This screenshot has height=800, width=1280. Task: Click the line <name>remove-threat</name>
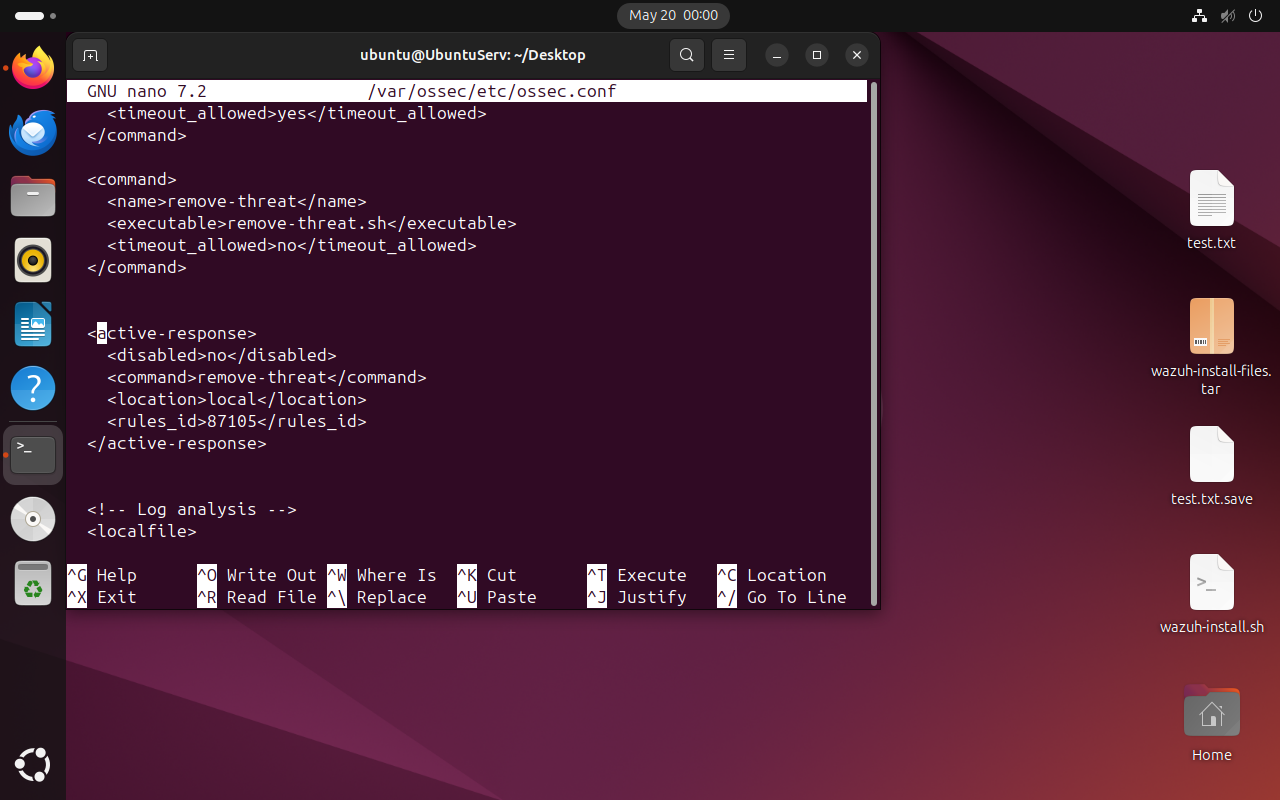click(x=237, y=201)
